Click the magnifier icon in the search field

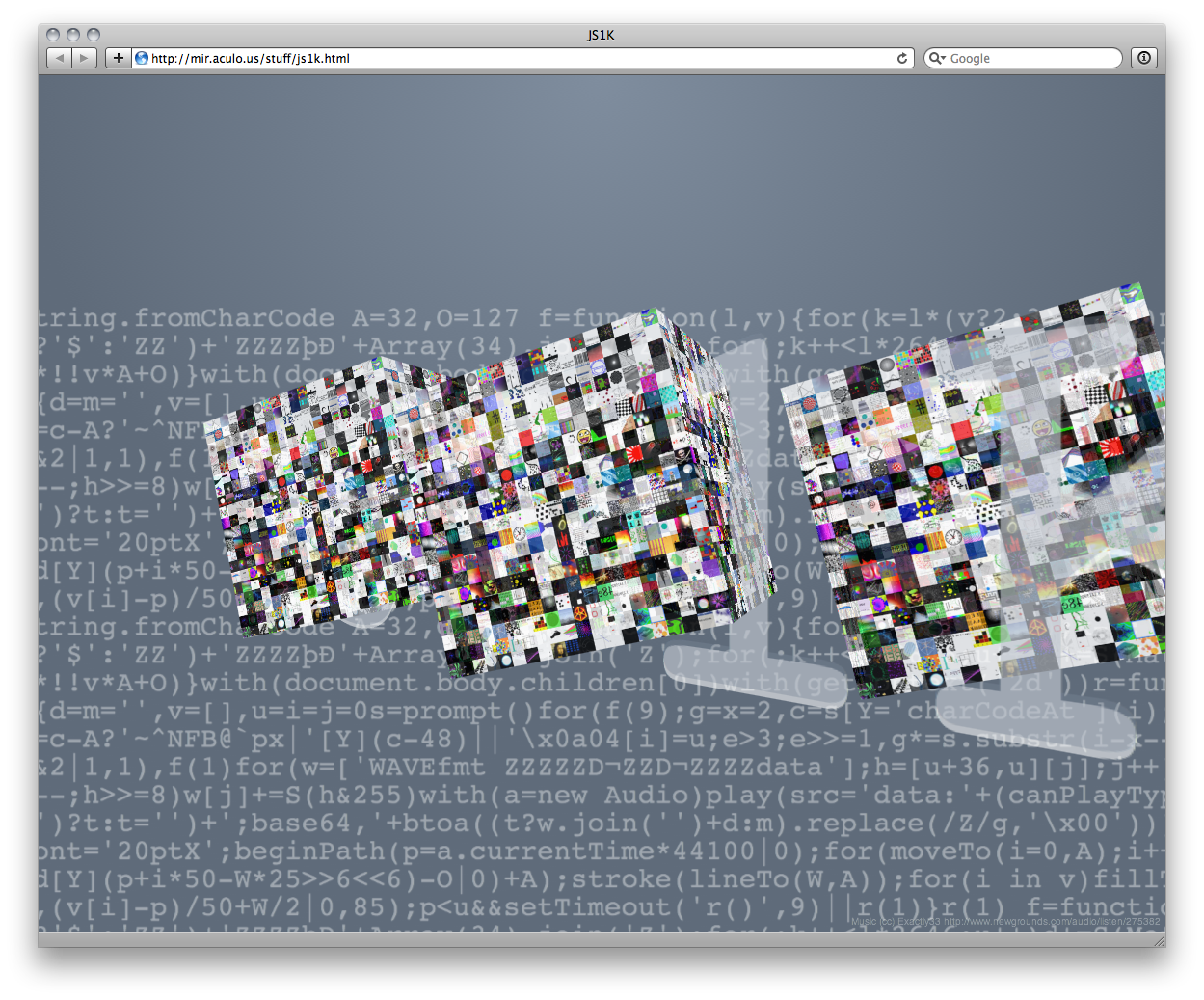(937, 58)
